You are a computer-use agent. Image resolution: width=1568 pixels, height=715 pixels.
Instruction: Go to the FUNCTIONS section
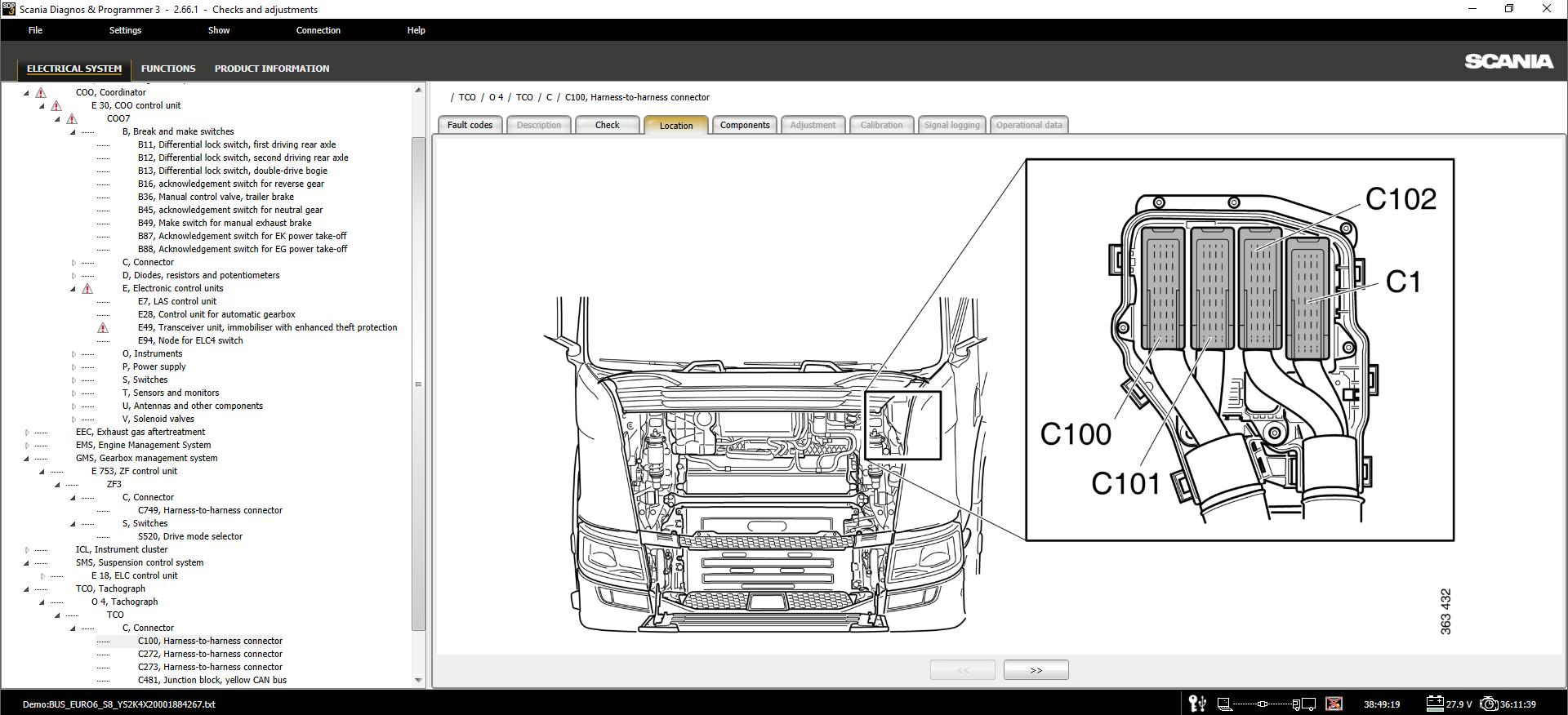168,69
